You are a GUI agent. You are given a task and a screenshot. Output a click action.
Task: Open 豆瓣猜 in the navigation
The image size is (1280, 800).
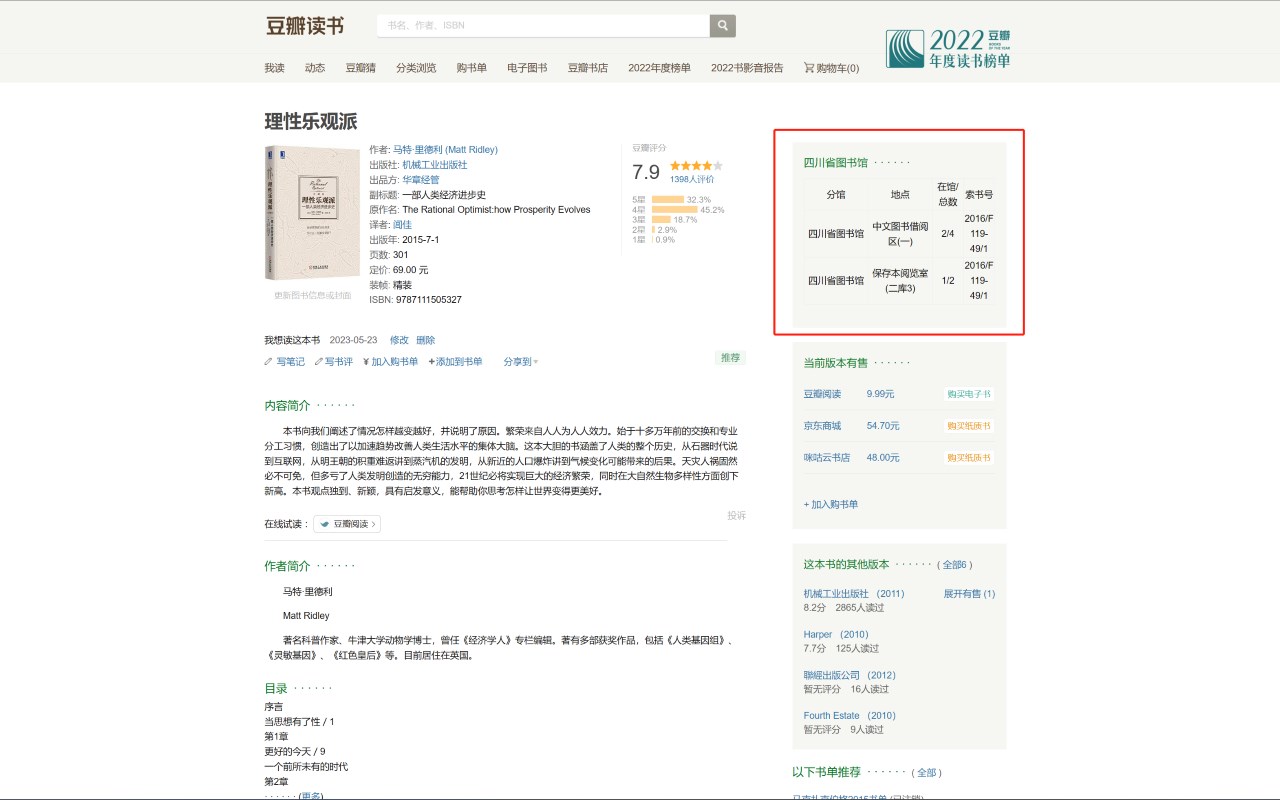coord(361,68)
